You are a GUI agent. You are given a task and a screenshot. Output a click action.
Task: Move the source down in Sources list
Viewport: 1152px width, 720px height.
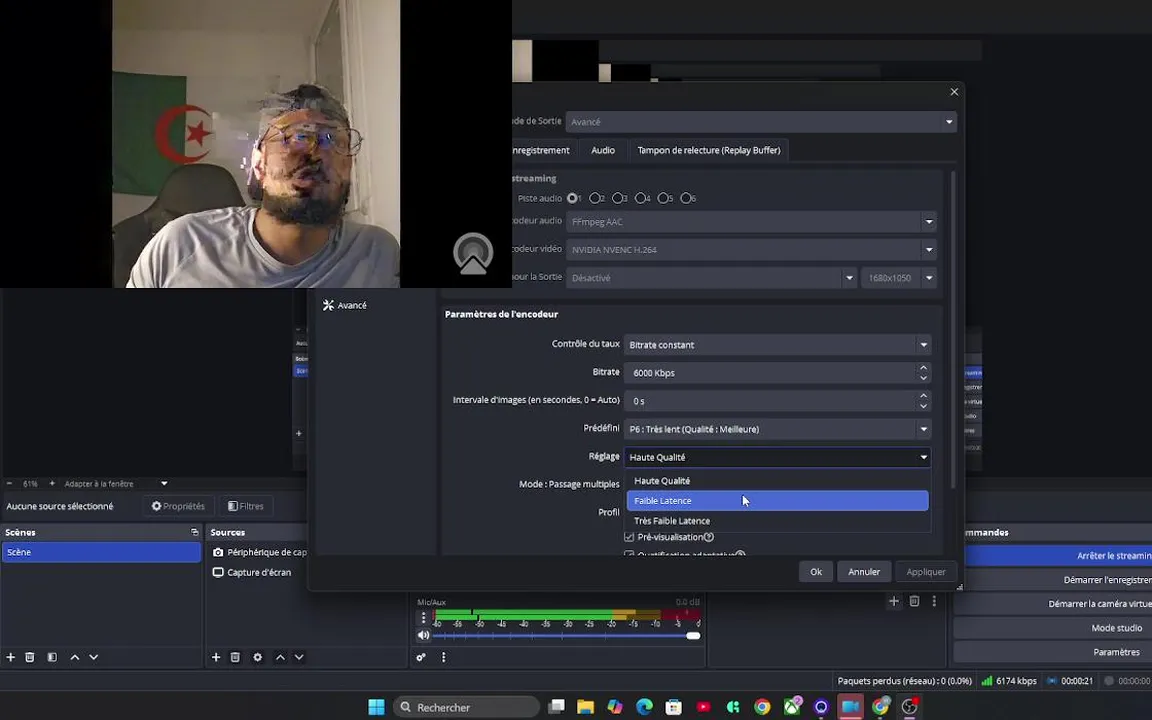click(299, 658)
